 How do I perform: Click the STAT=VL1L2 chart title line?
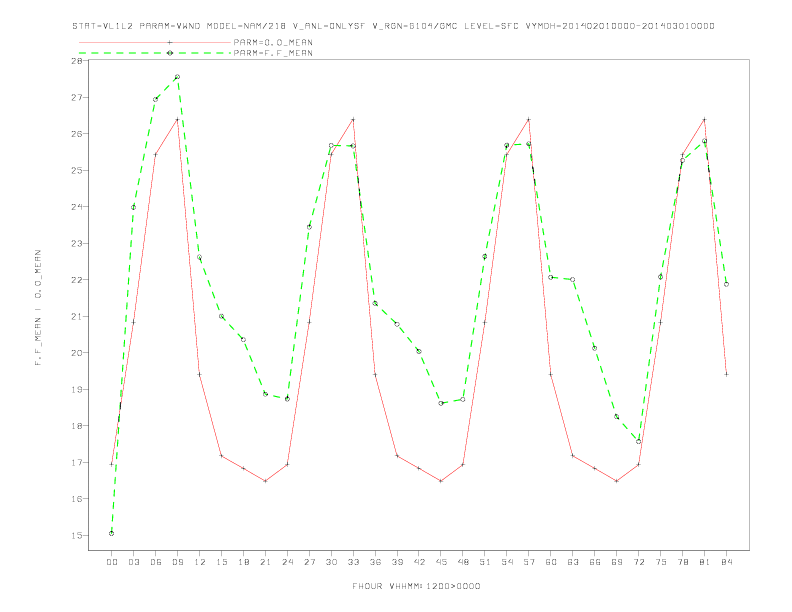(x=393, y=26)
